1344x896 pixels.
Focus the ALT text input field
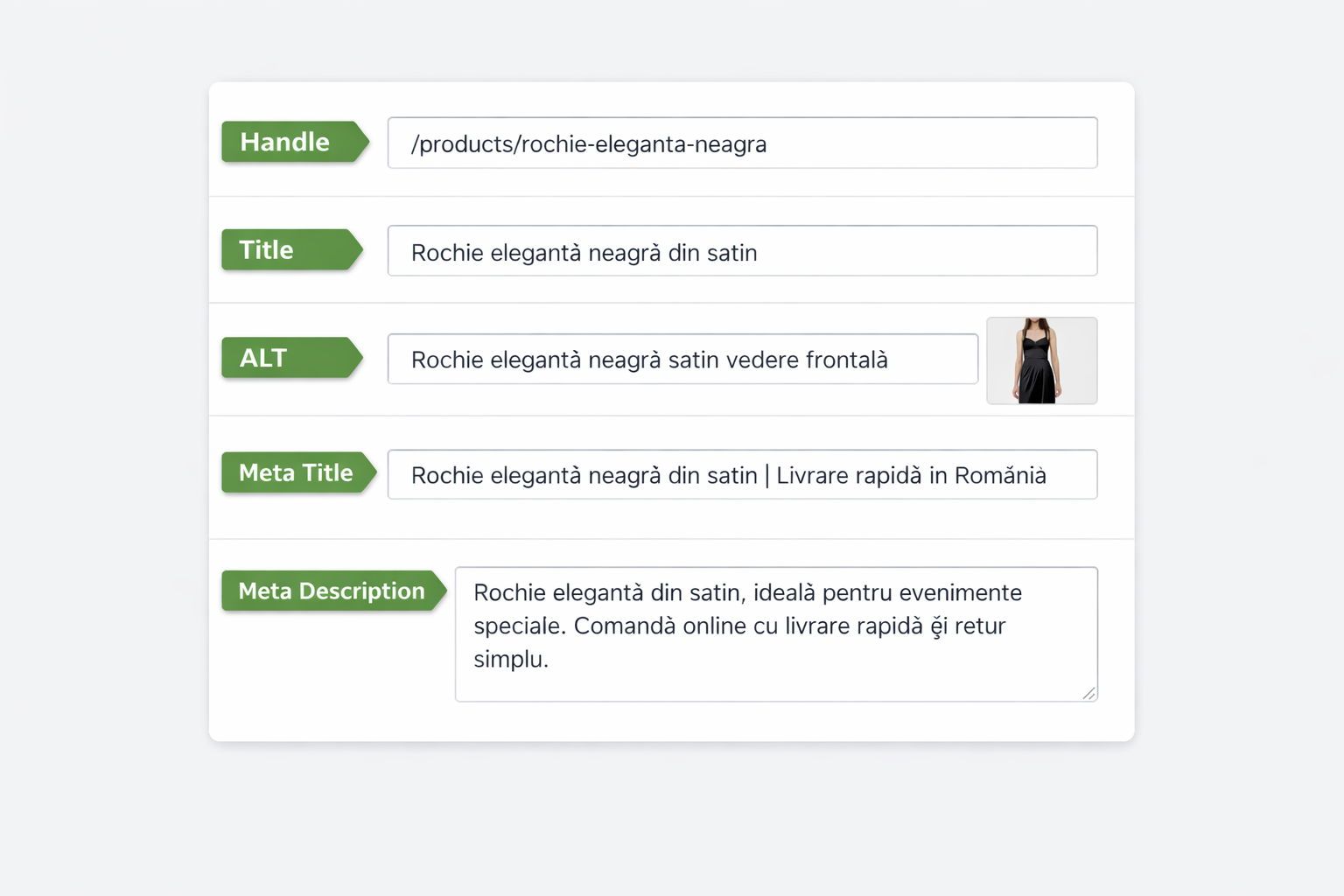click(x=682, y=359)
